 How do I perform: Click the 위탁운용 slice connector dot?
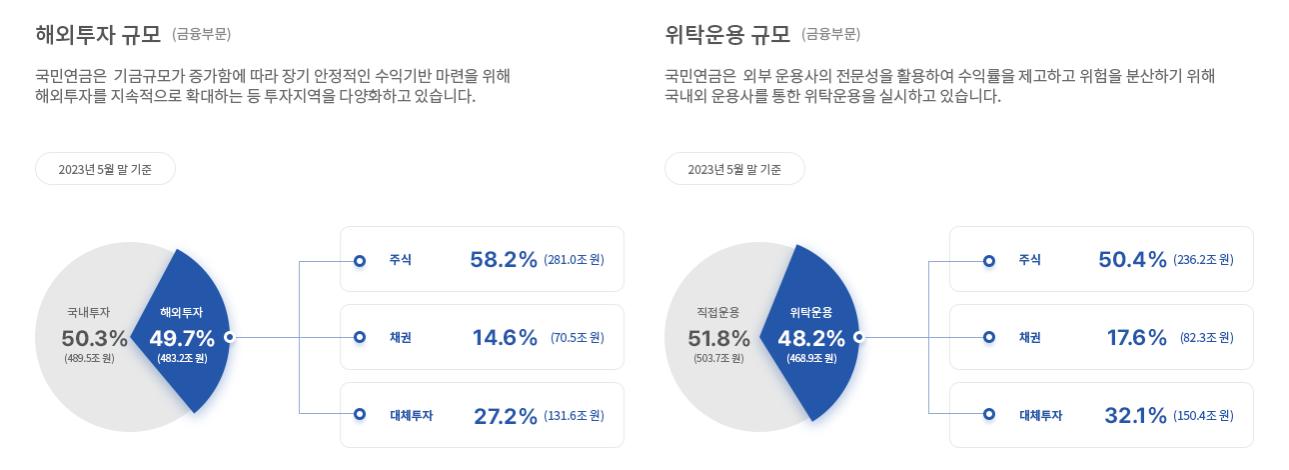(859, 337)
